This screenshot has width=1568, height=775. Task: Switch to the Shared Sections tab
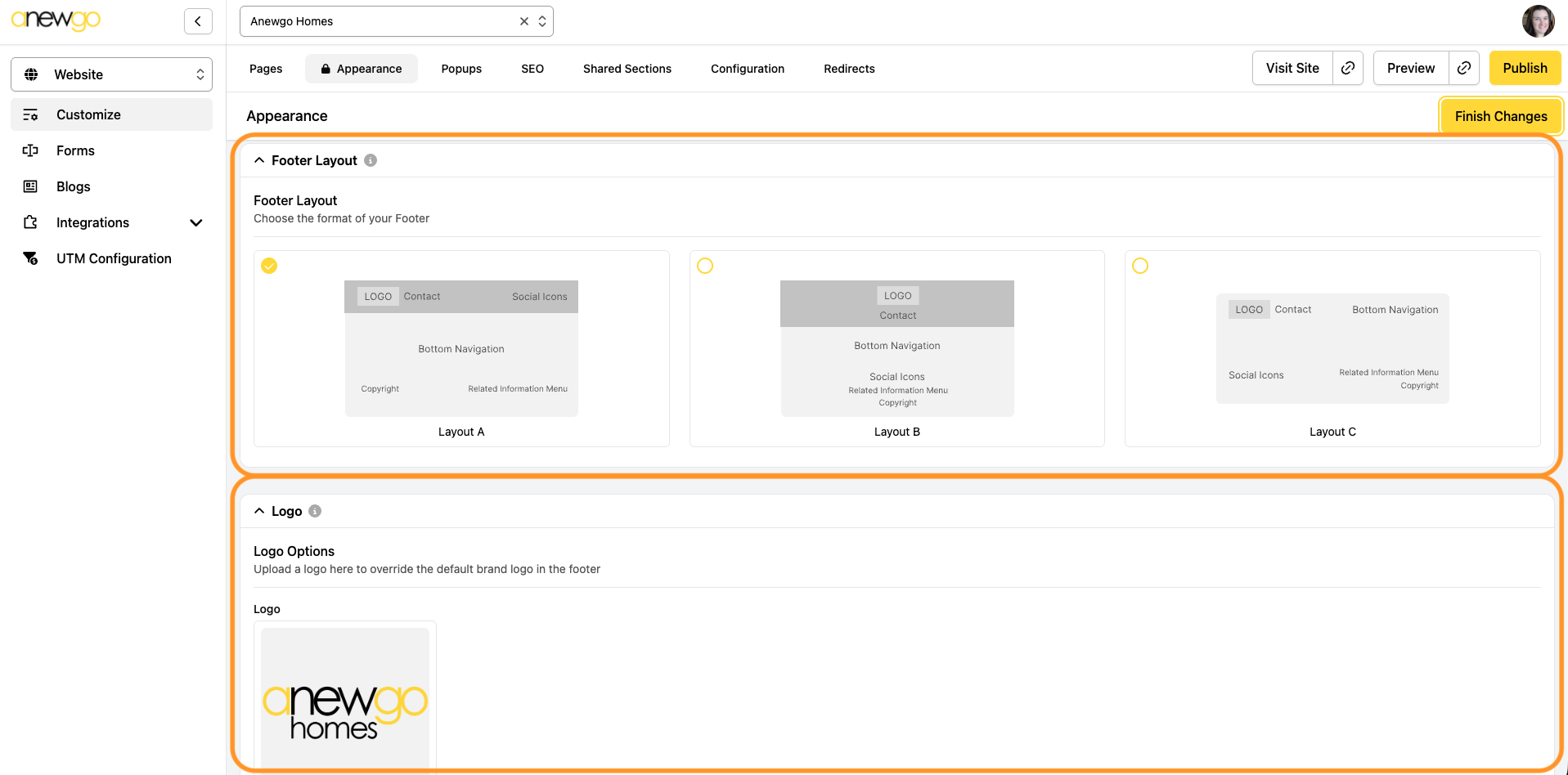(x=627, y=69)
